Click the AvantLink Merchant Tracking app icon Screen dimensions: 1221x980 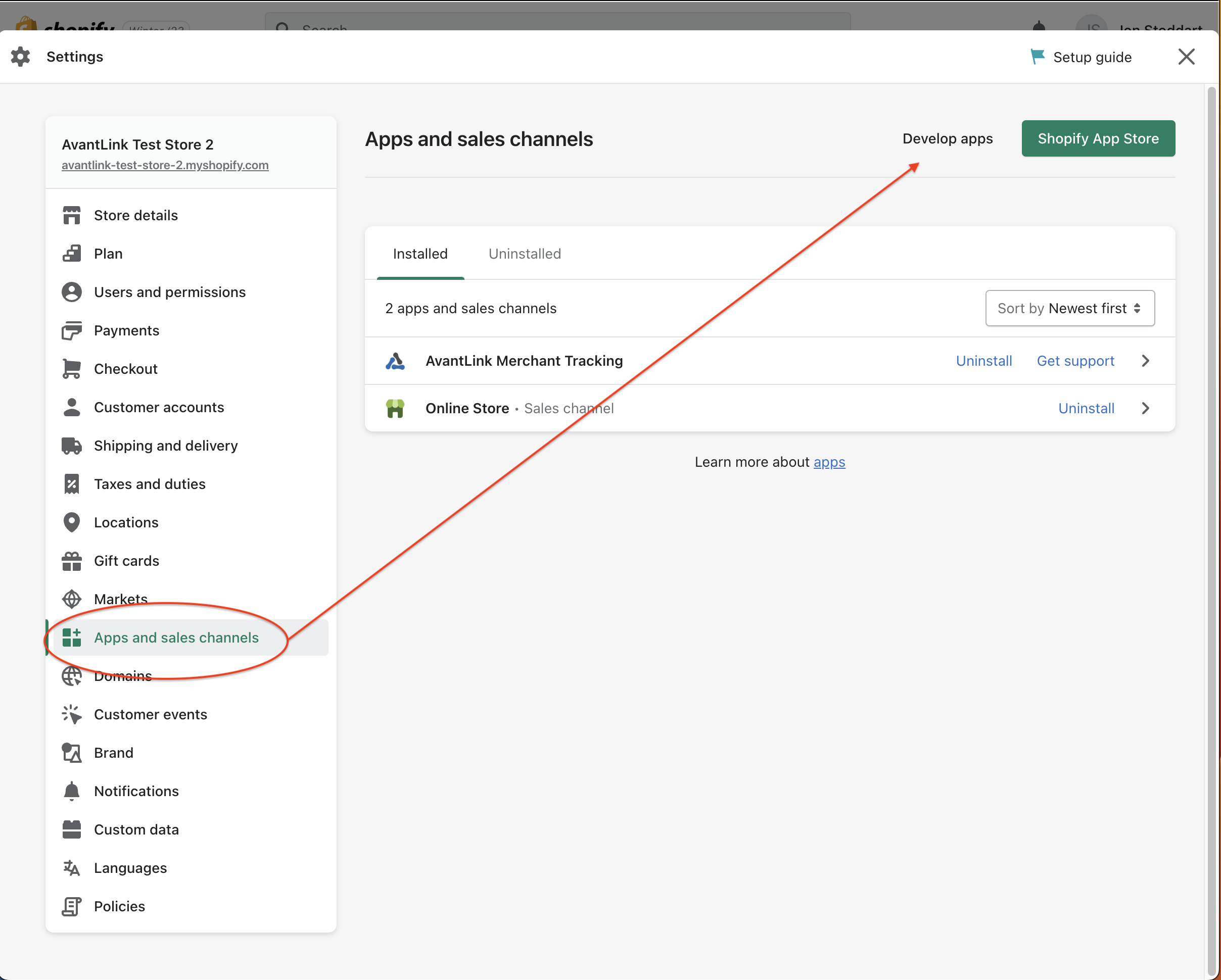pyautogui.click(x=395, y=361)
